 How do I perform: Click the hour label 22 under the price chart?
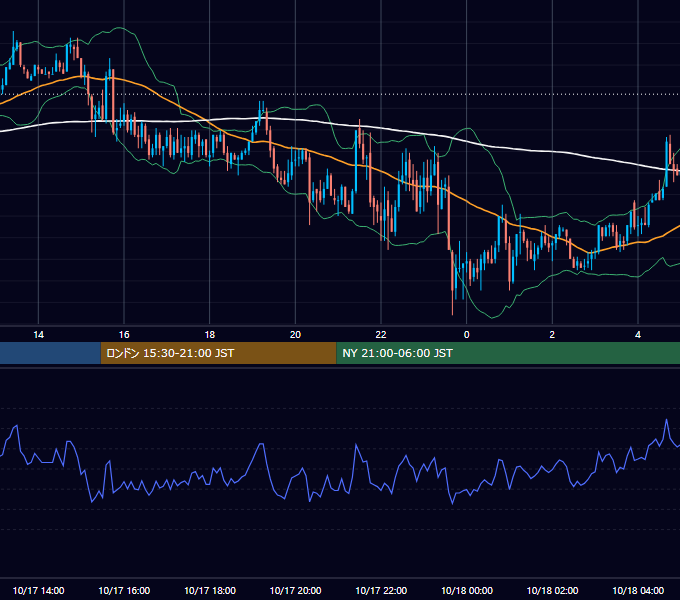click(x=381, y=334)
